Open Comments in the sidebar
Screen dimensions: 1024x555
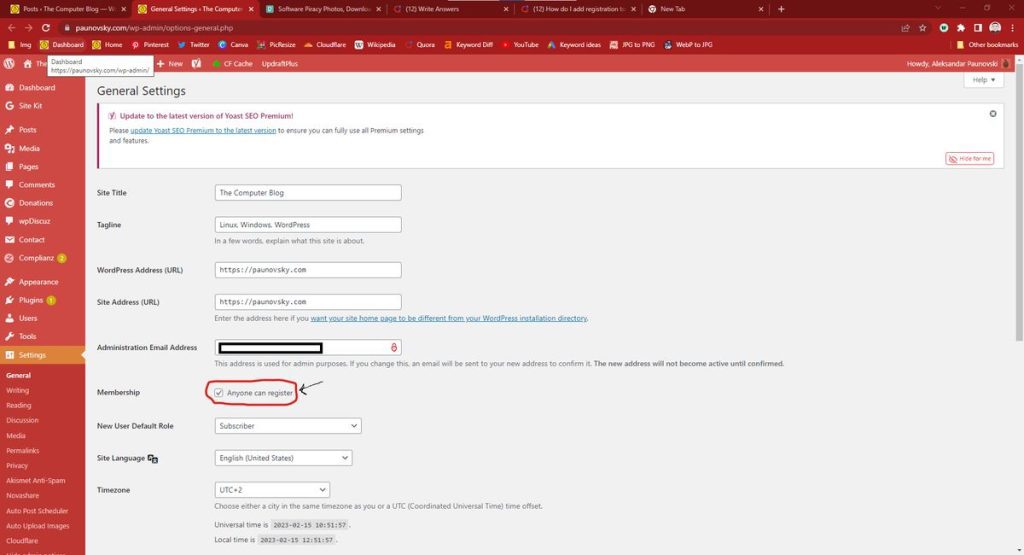point(37,185)
